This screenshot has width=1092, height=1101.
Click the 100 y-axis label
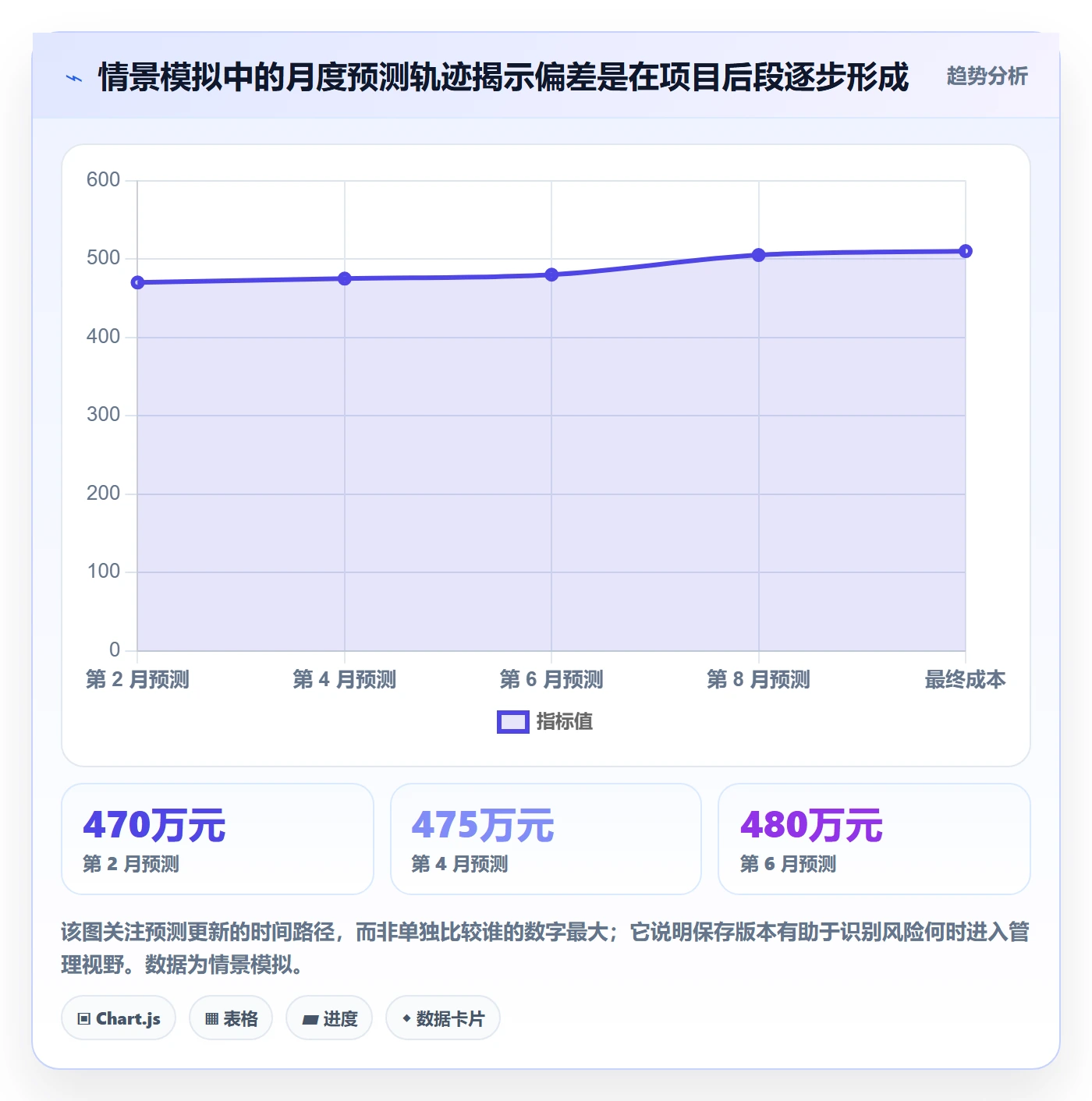point(103,572)
